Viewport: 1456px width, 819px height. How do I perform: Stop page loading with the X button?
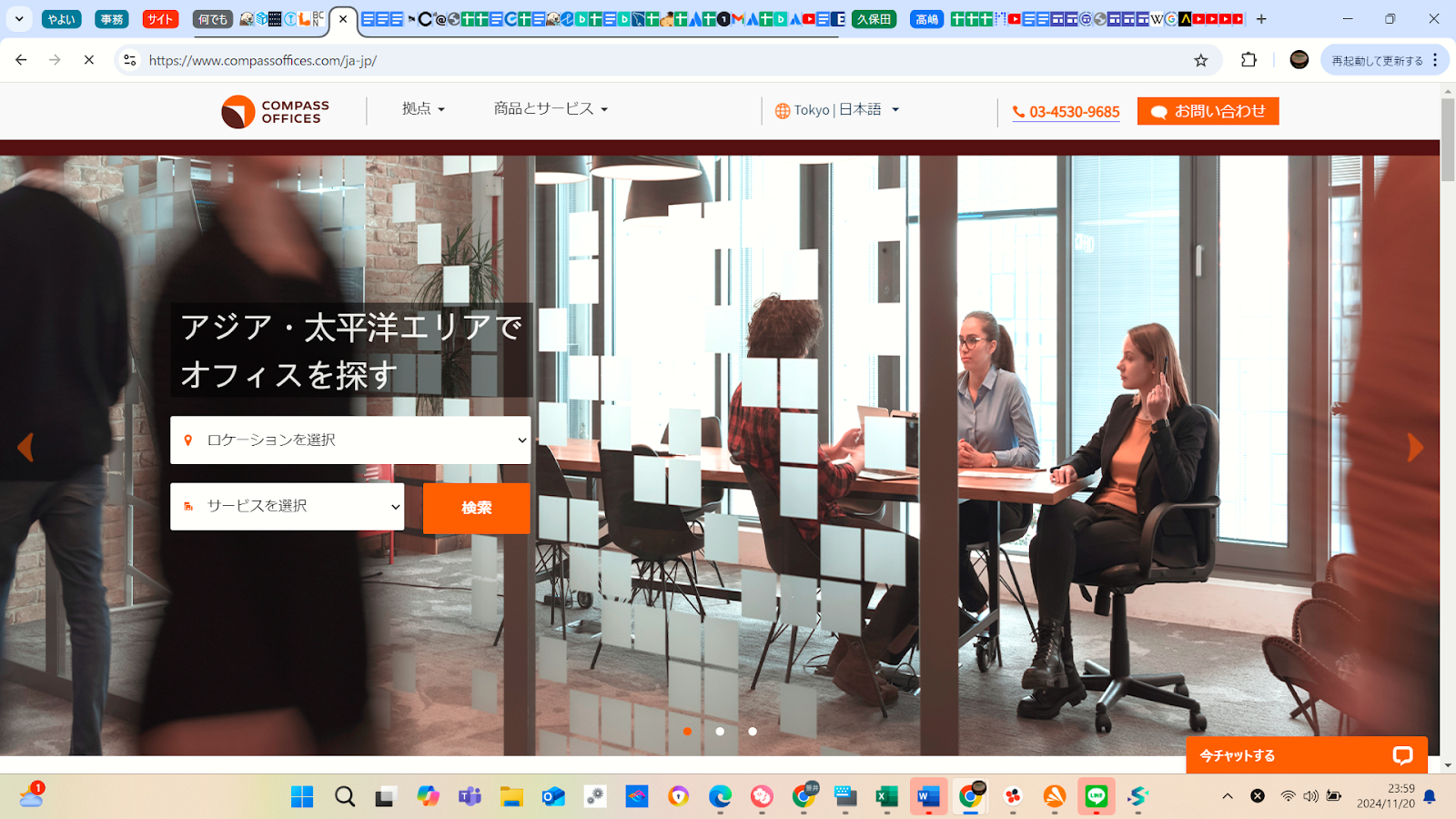[89, 60]
